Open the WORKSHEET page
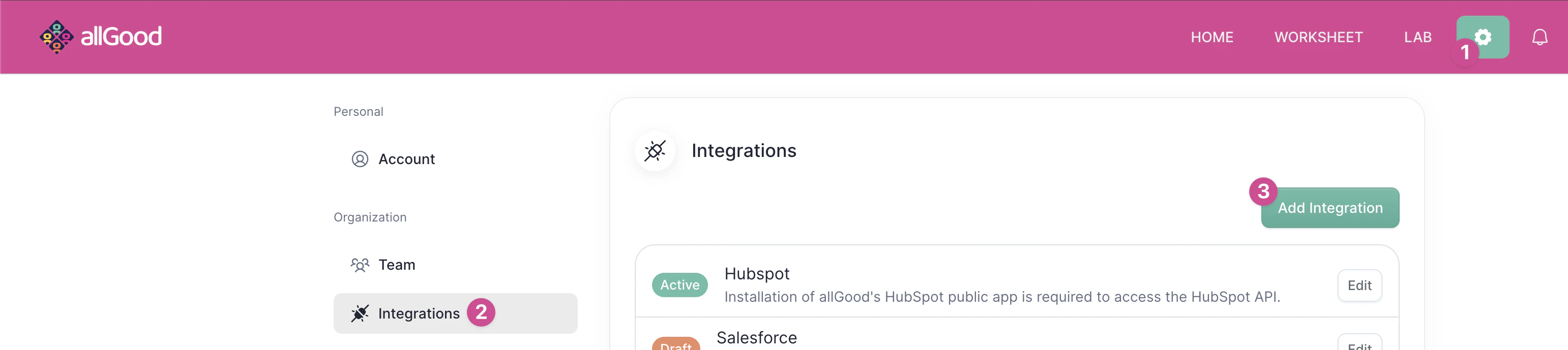The width and height of the screenshot is (1568, 350). click(1318, 37)
